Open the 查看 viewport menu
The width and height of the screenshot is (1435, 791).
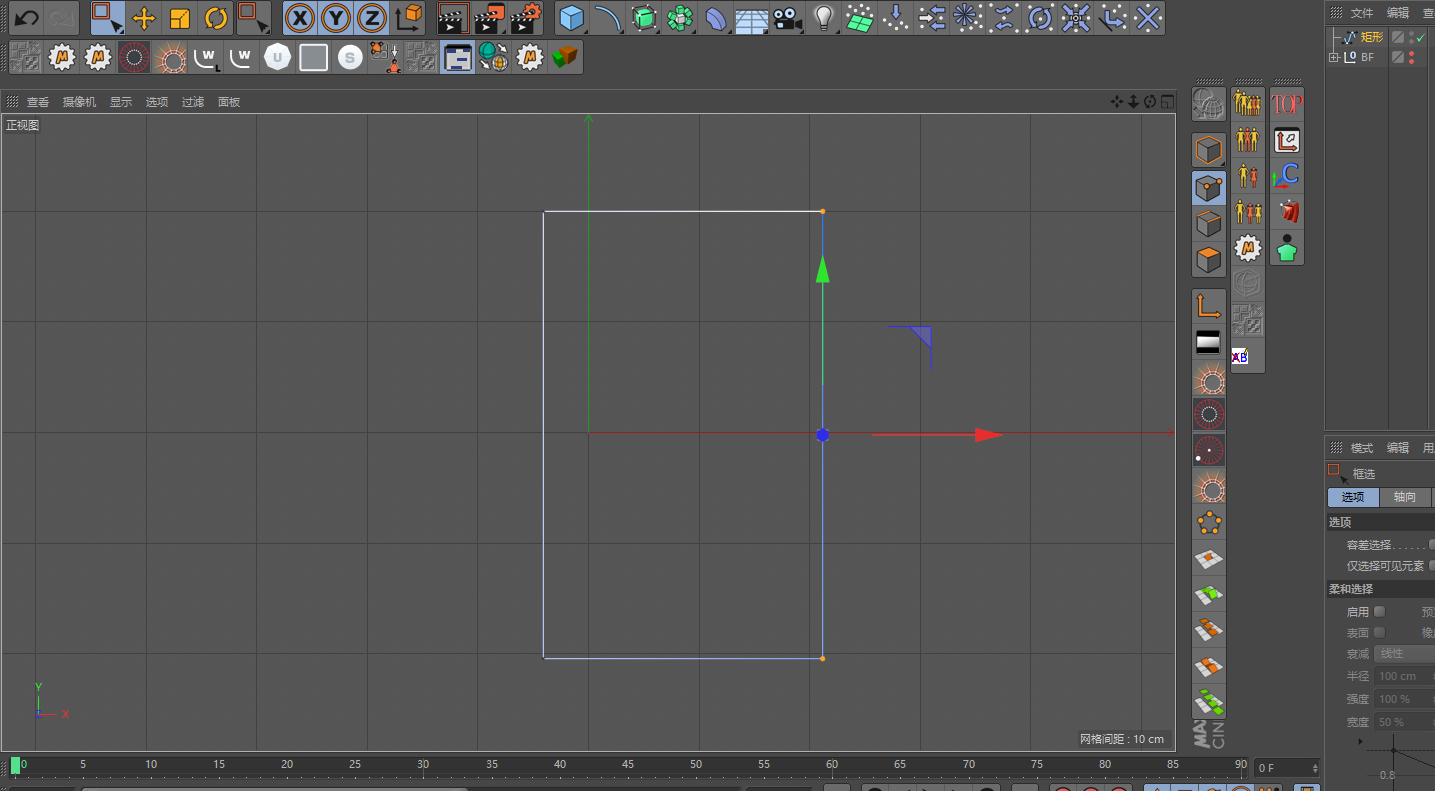[x=38, y=102]
